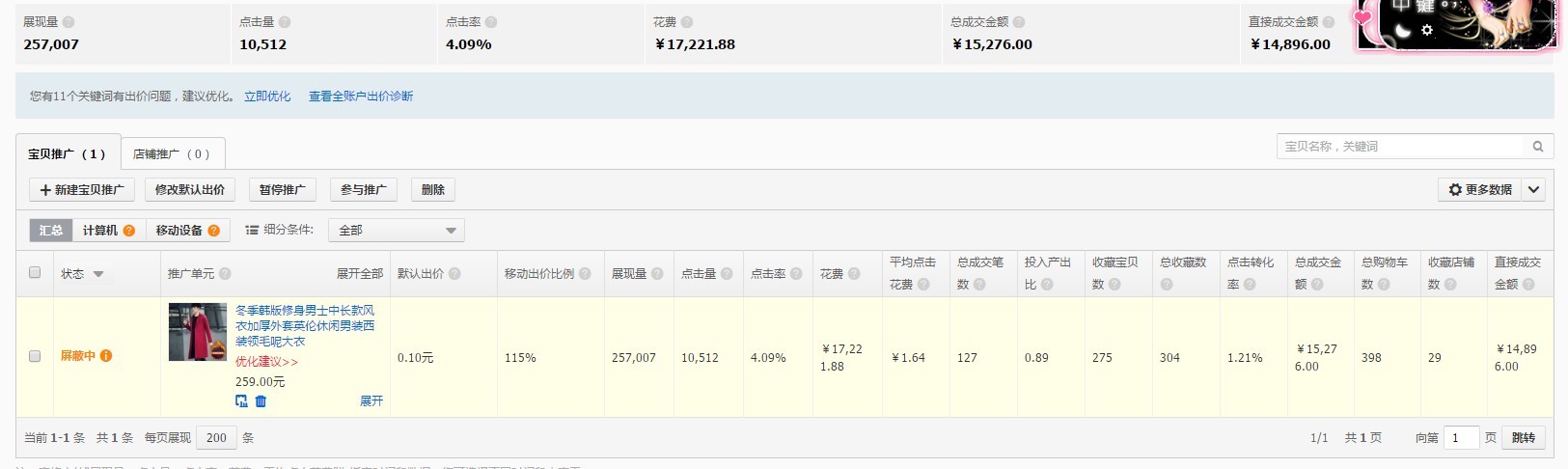Open help icon for 点击转化率 column header
This screenshot has width=1568, height=469.
pos(1250,285)
